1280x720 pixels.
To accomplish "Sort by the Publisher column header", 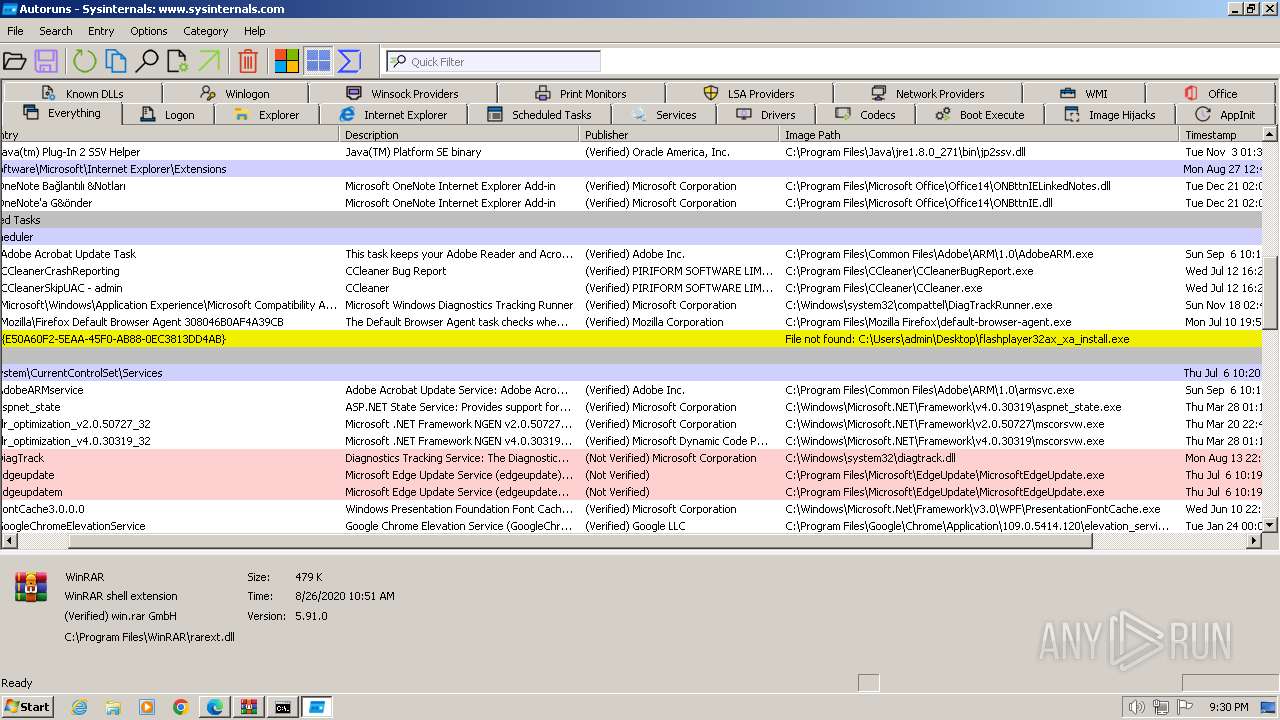I will pyautogui.click(x=680, y=134).
